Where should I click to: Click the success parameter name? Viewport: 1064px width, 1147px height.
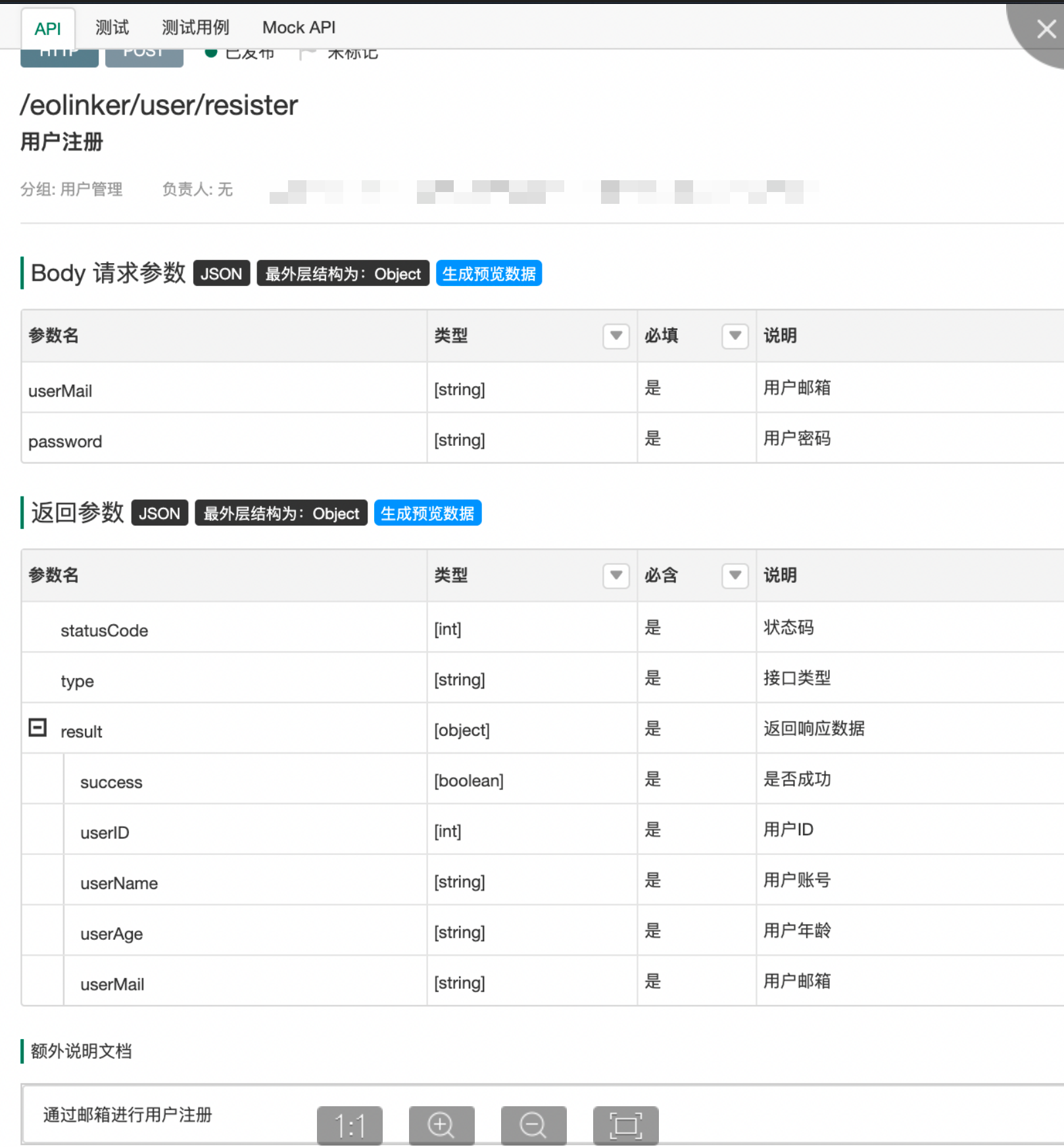[x=111, y=783]
